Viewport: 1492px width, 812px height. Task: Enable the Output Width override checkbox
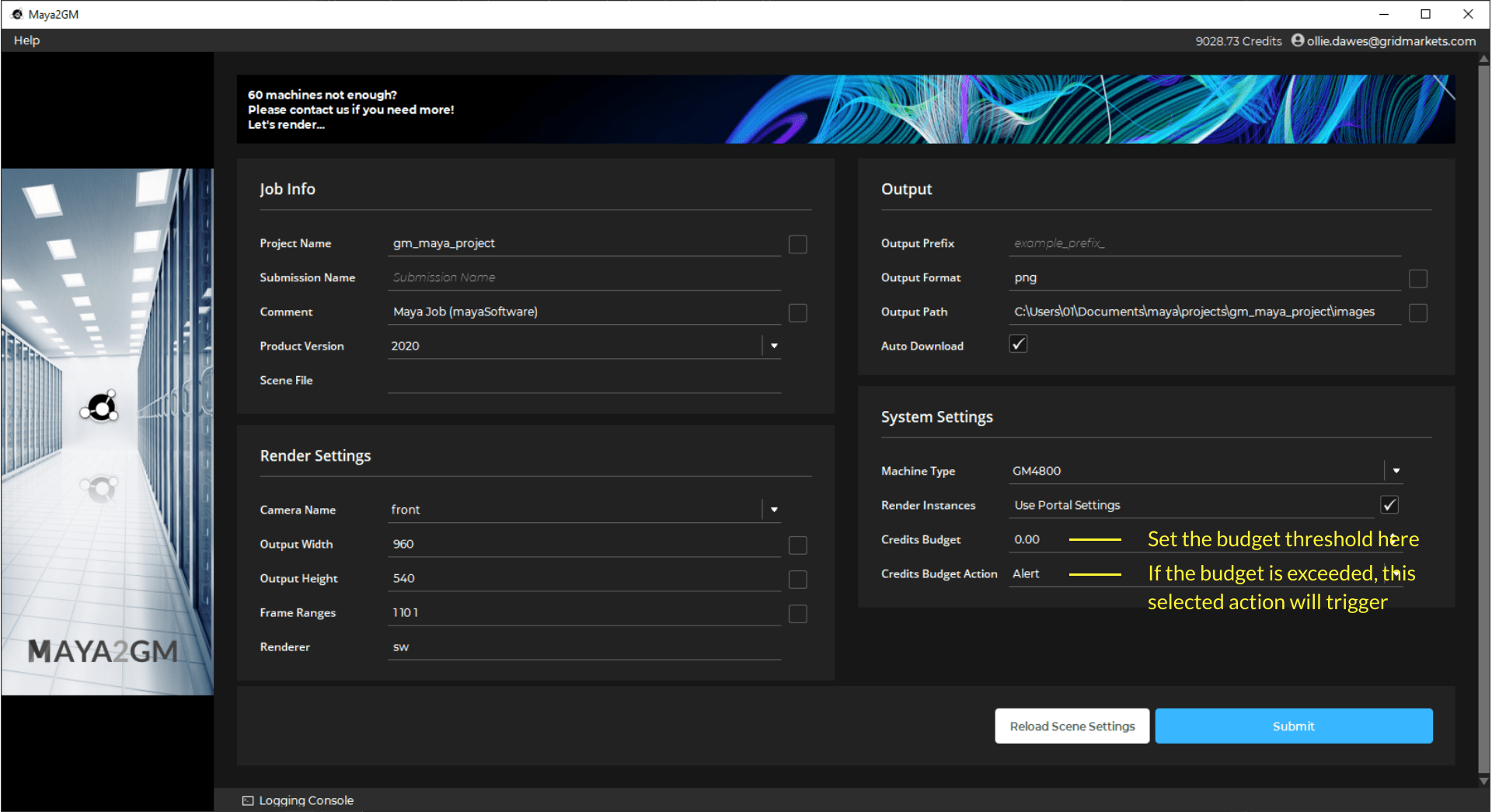pos(797,545)
